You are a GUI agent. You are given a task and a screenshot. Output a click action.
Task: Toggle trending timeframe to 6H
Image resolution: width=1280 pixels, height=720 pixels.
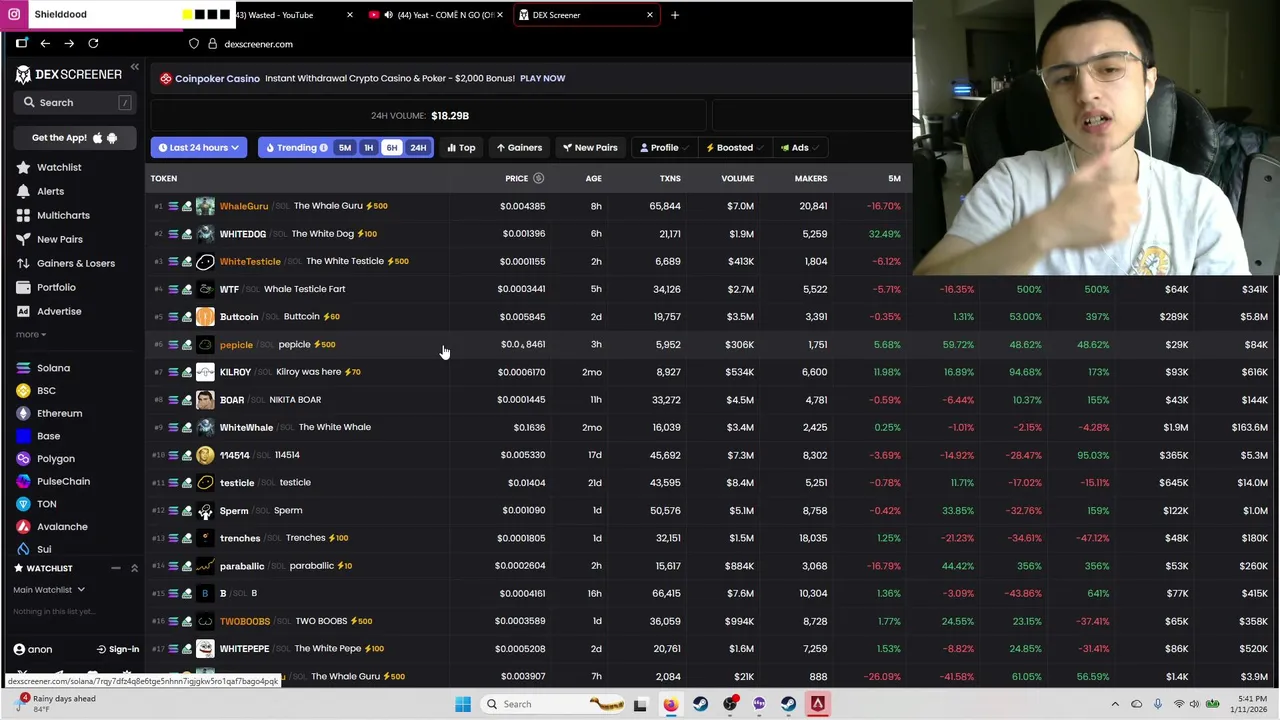click(x=392, y=148)
